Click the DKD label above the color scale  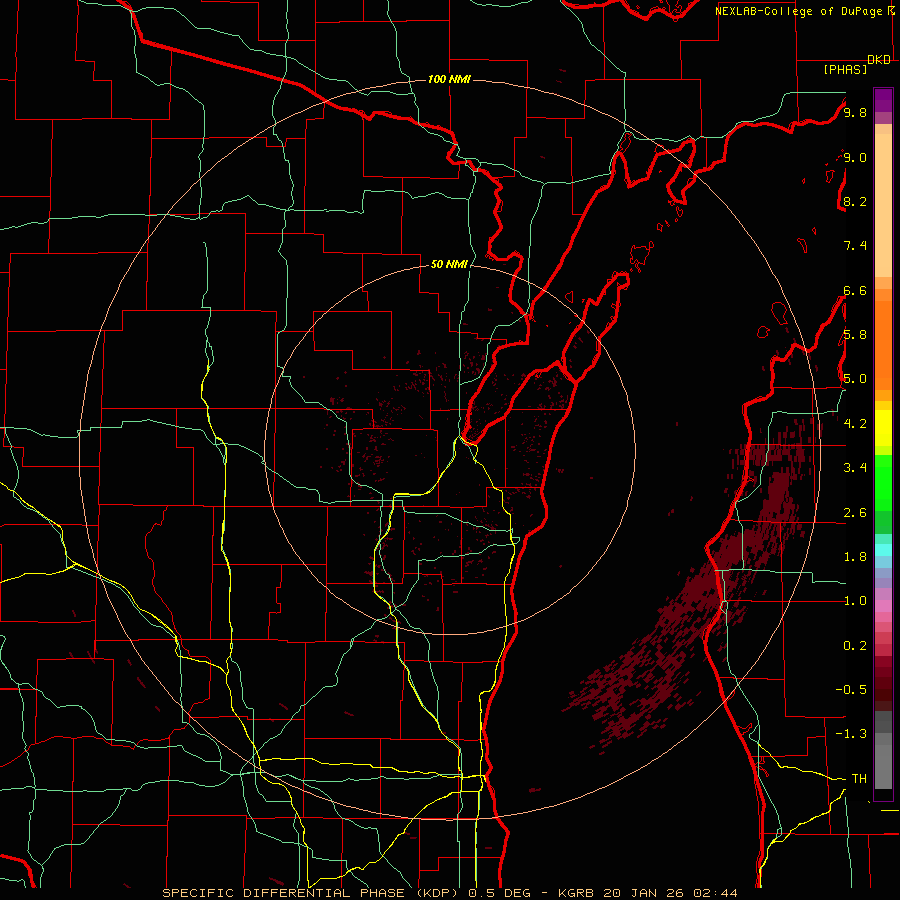click(879, 59)
